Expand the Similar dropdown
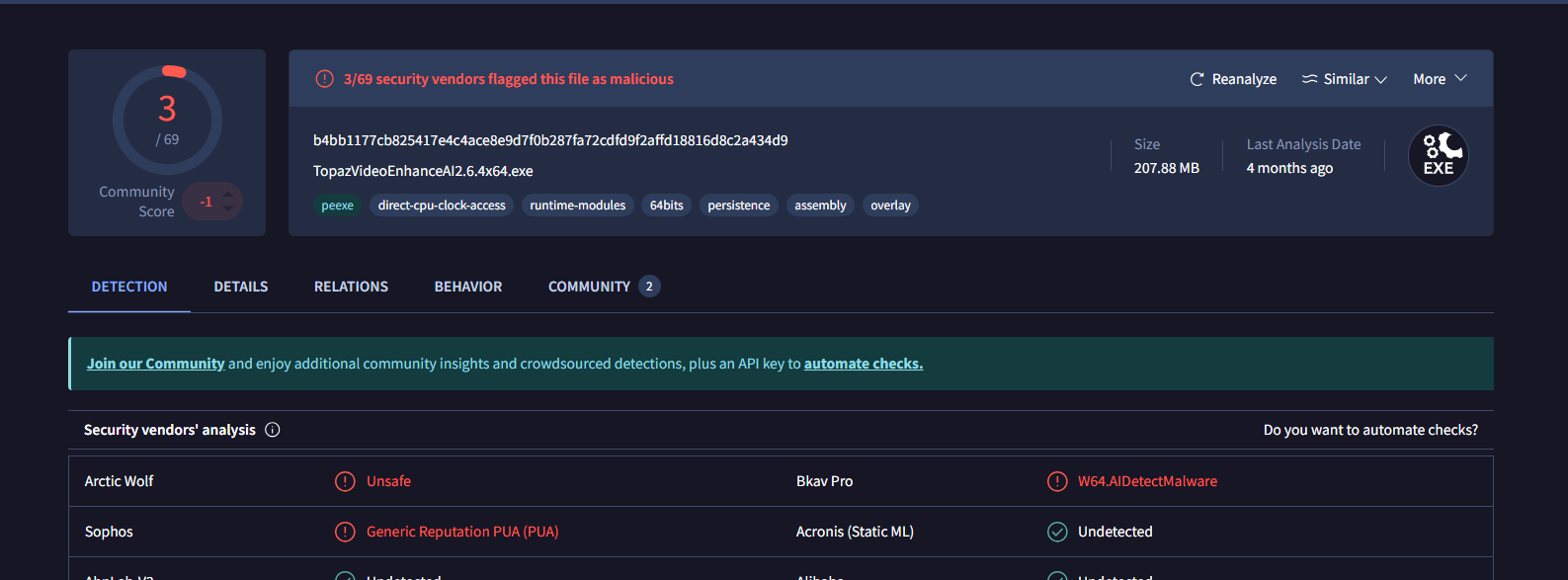 pos(1380,79)
